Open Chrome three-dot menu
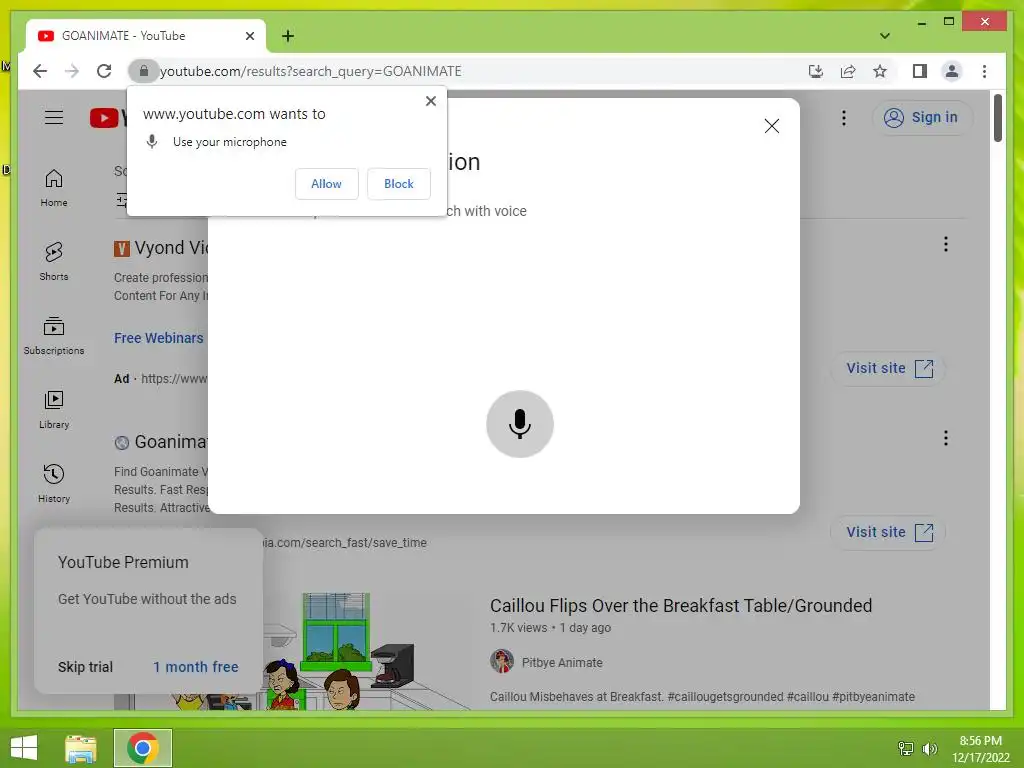 point(984,71)
